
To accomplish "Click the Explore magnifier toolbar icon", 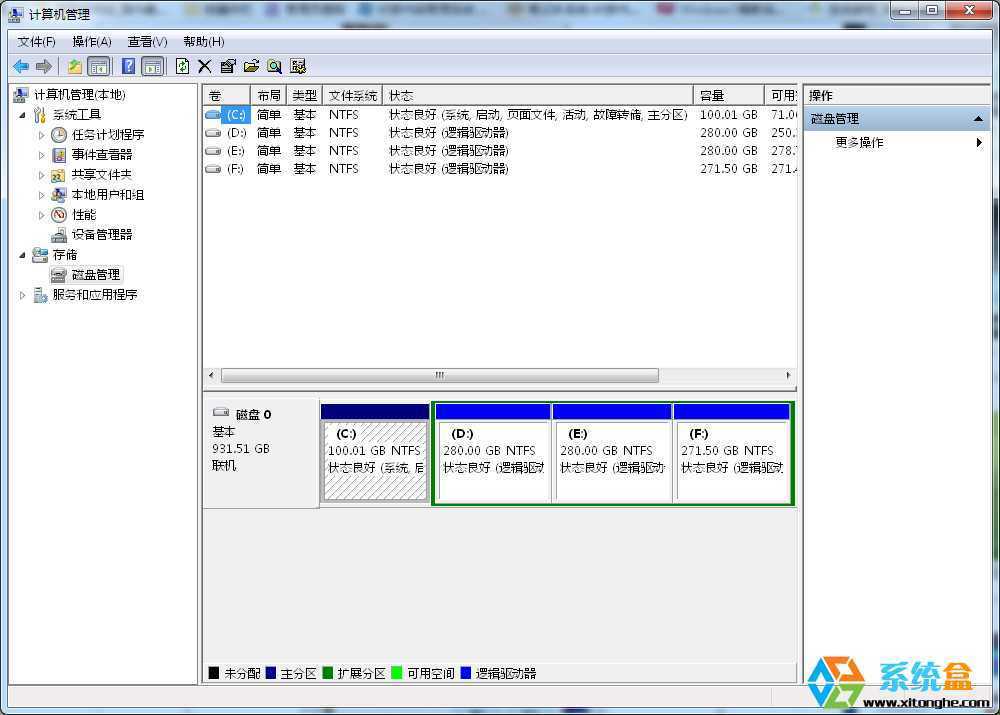I will (x=274, y=66).
